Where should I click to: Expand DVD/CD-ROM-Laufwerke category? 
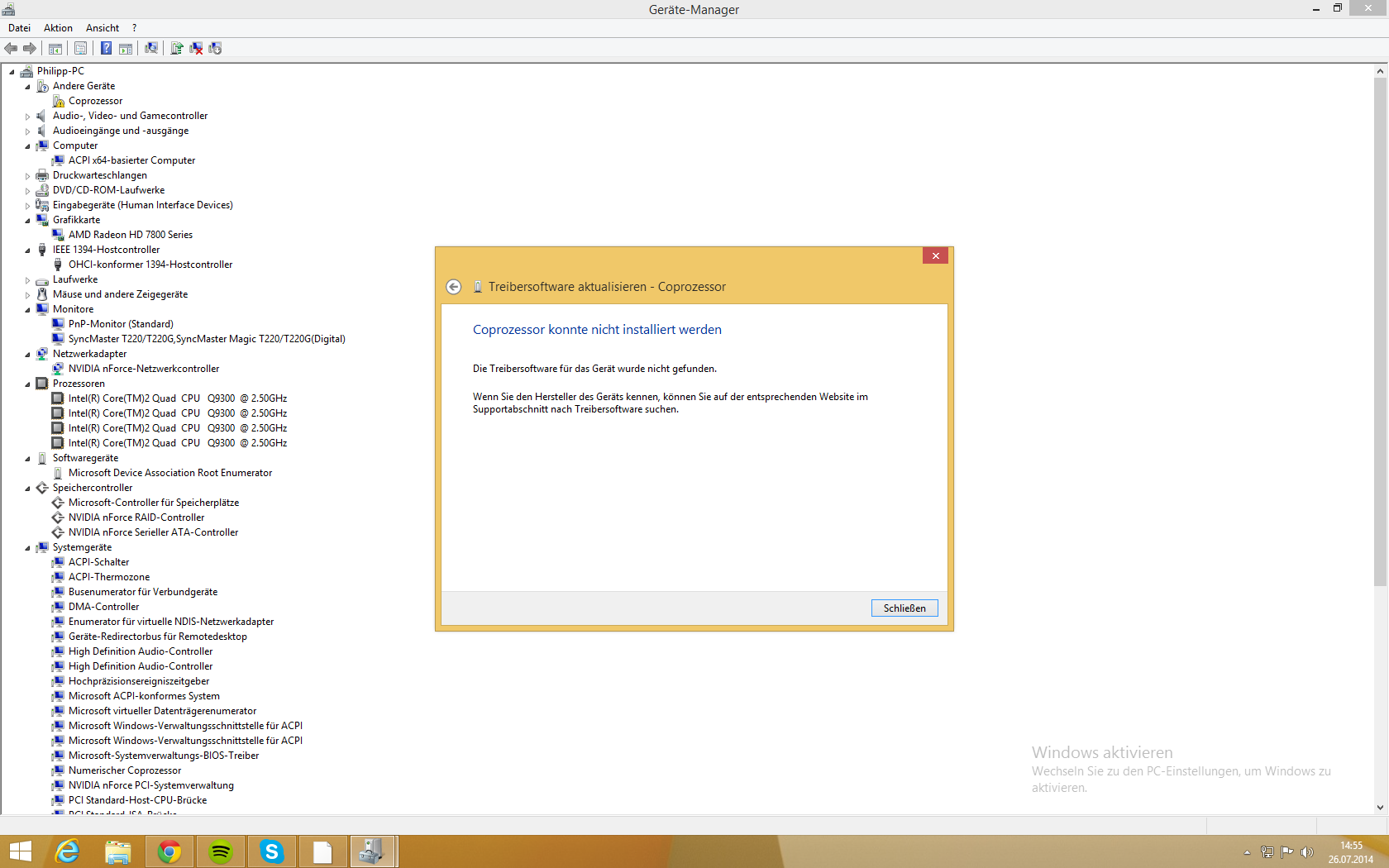point(27,191)
